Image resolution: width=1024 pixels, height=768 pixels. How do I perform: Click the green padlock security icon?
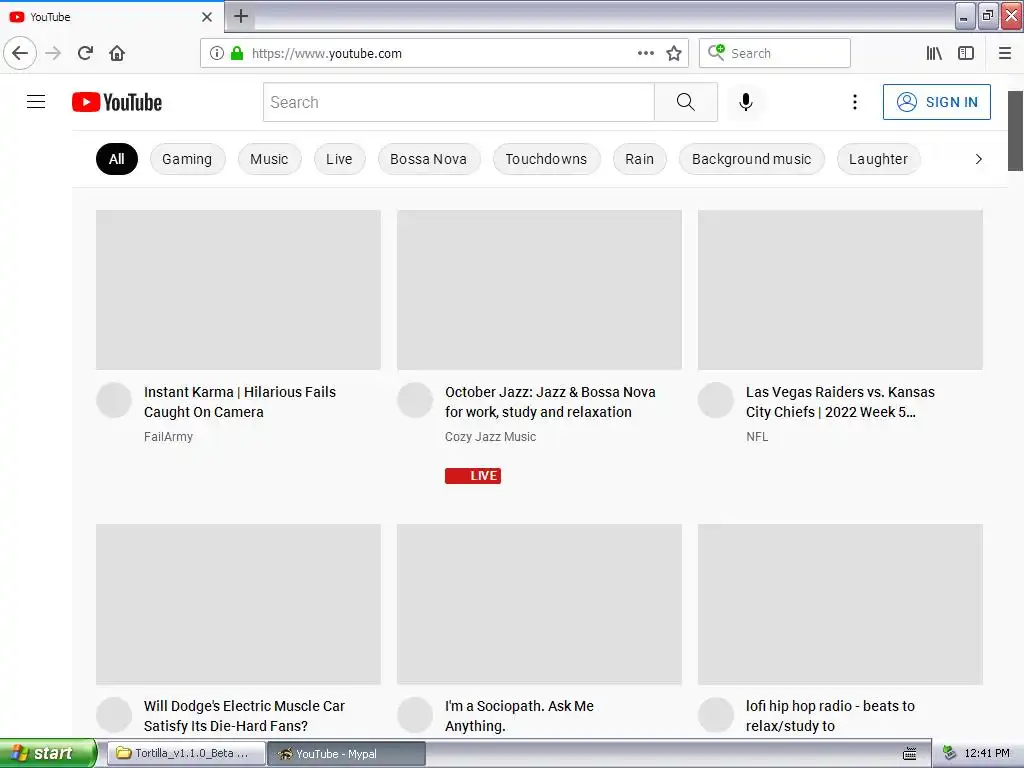237,54
